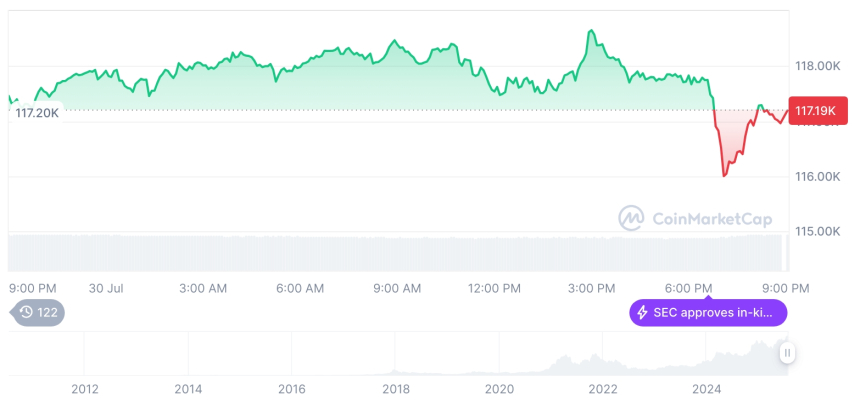Viewport: 860px width, 401px height.
Task: Pick 2016 on the navigator timeline
Action: pos(291,388)
